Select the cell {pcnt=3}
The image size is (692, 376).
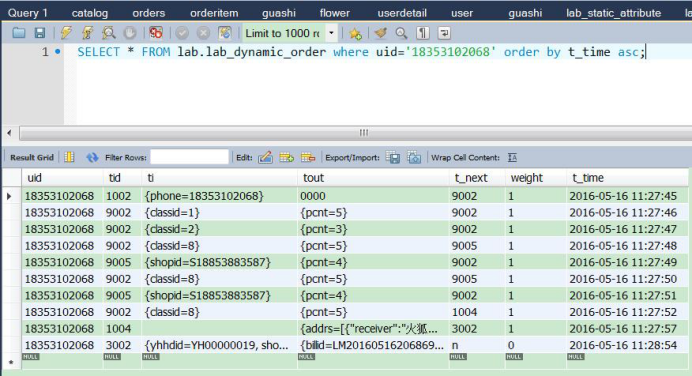[373, 229]
